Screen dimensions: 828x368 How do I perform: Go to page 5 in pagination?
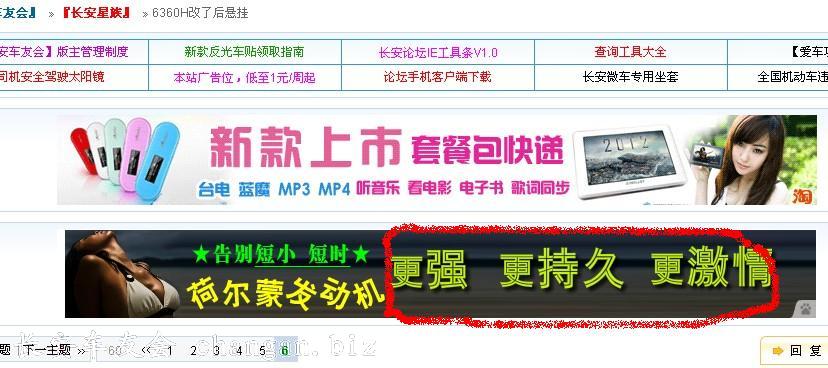point(262,350)
